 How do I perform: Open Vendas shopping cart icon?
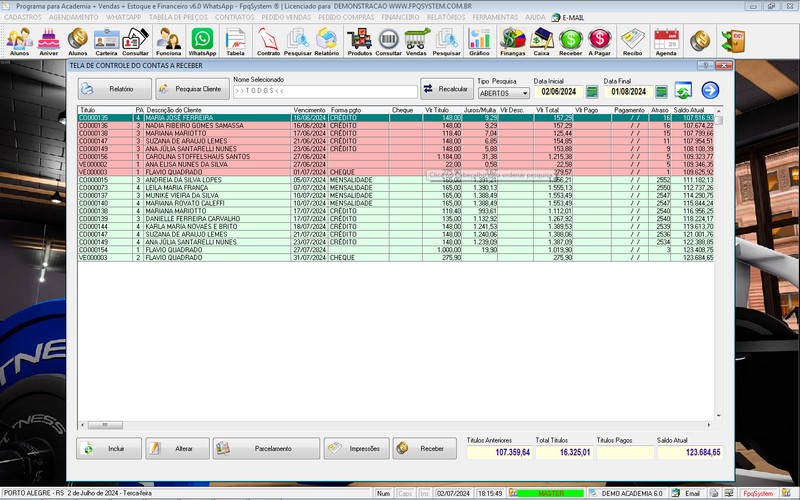tap(416, 41)
